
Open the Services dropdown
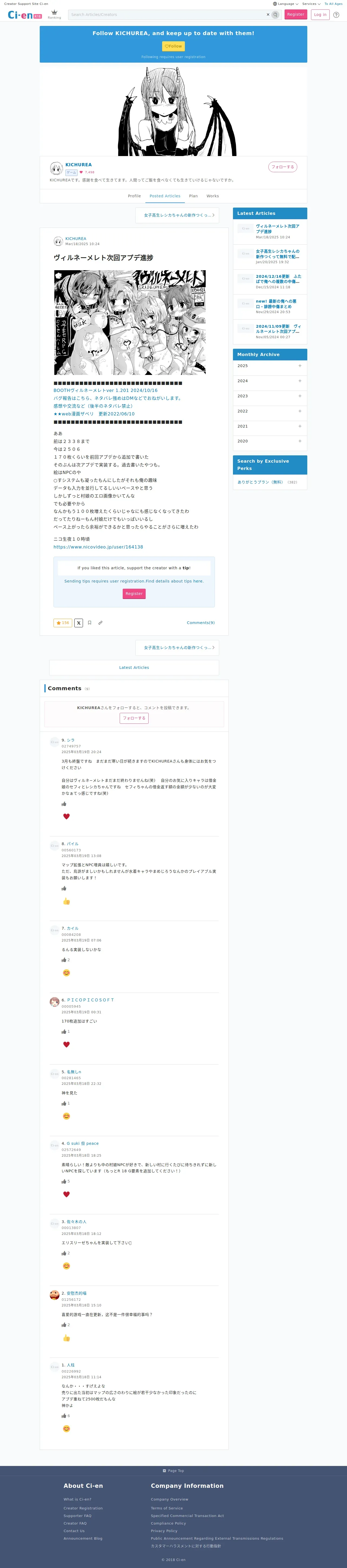pyautogui.click(x=311, y=4)
